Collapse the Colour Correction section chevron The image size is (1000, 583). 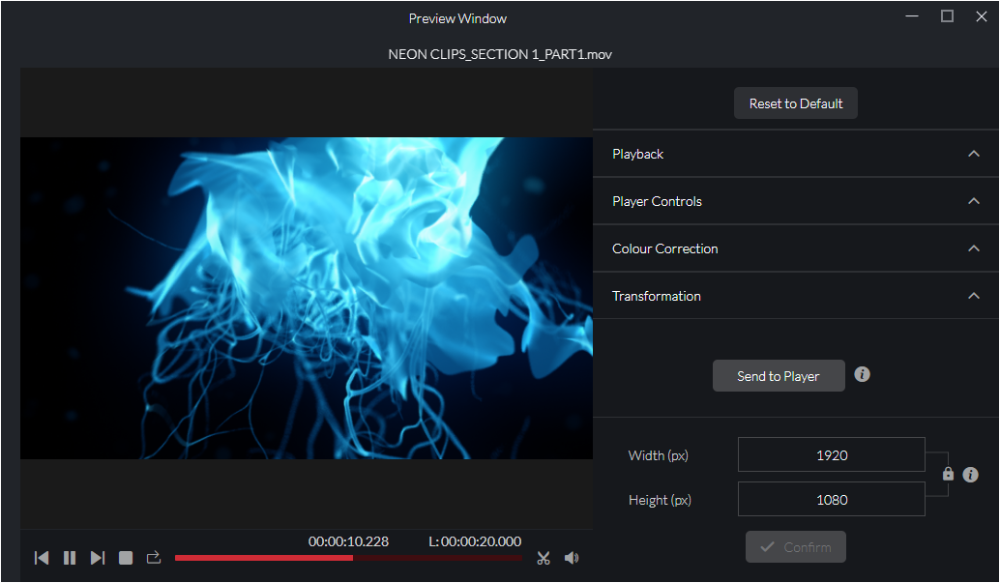[973, 249]
